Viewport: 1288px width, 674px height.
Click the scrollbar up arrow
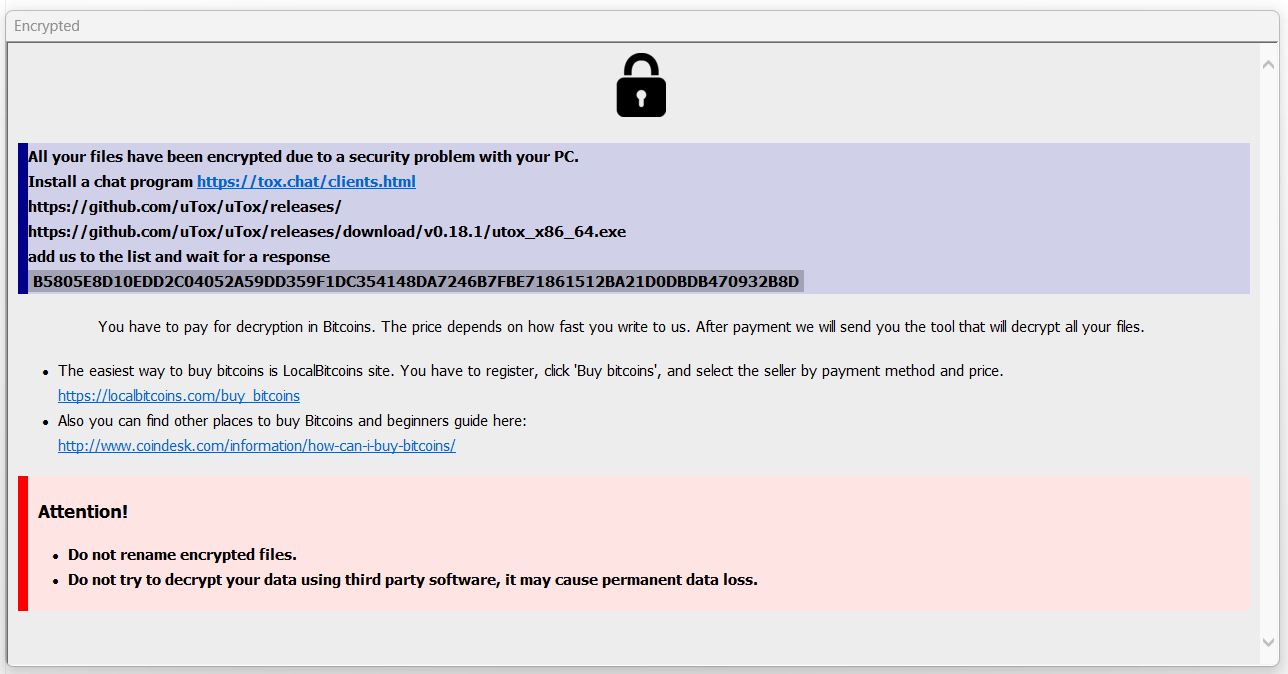1268,64
